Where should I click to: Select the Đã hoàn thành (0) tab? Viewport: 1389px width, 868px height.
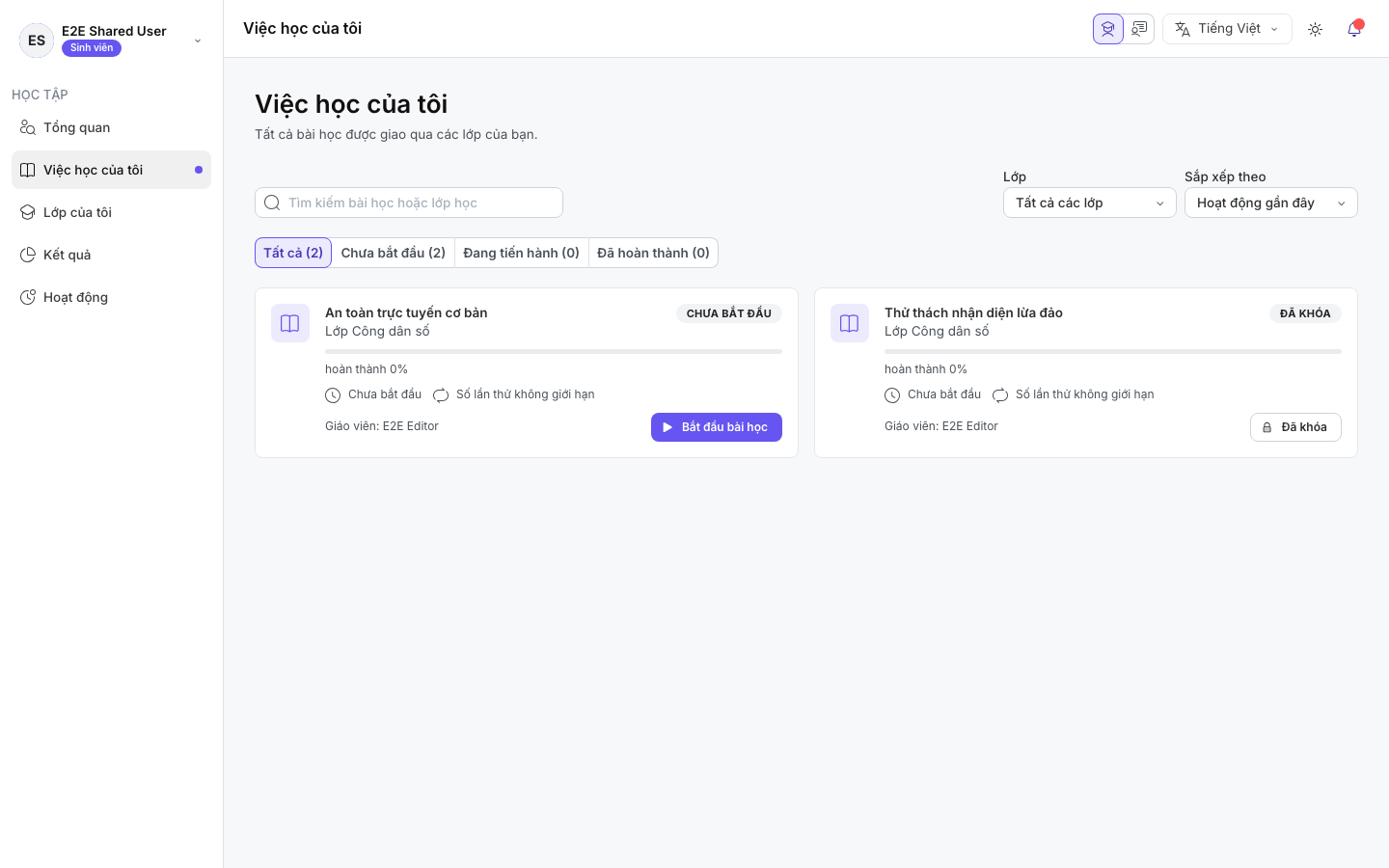(653, 253)
